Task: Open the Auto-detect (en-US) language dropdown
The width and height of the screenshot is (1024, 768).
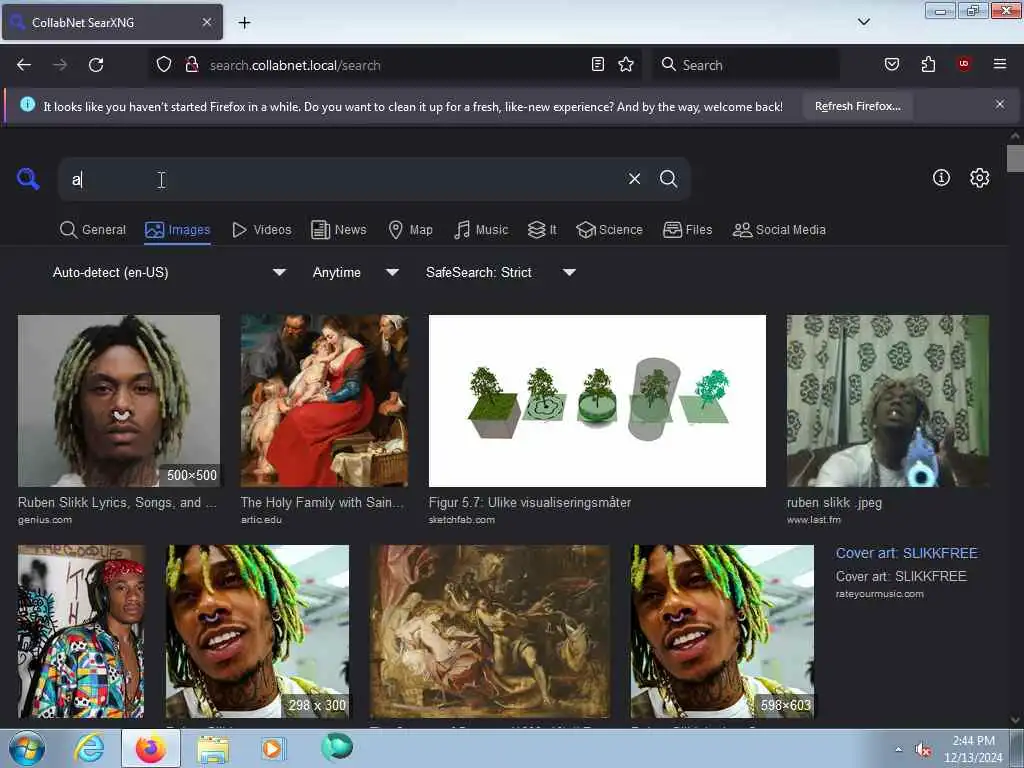Action: coord(169,272)
